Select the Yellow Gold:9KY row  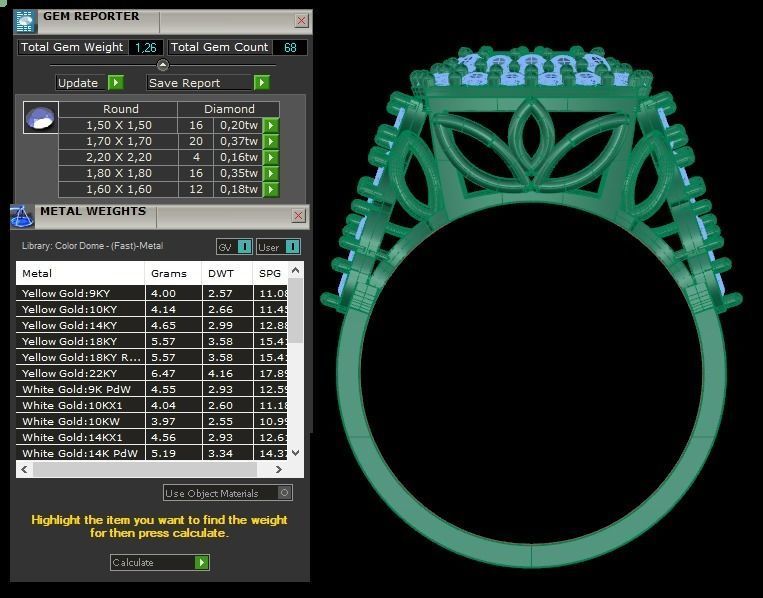[152, 293]
